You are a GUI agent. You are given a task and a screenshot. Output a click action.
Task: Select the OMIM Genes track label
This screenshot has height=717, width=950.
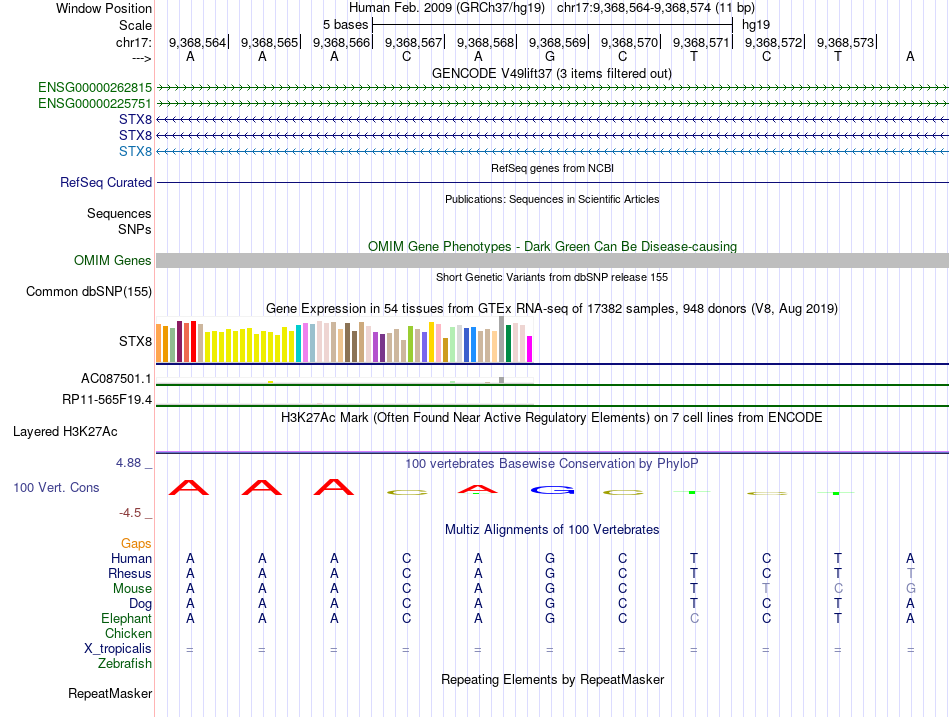click(x=113, y=261)
